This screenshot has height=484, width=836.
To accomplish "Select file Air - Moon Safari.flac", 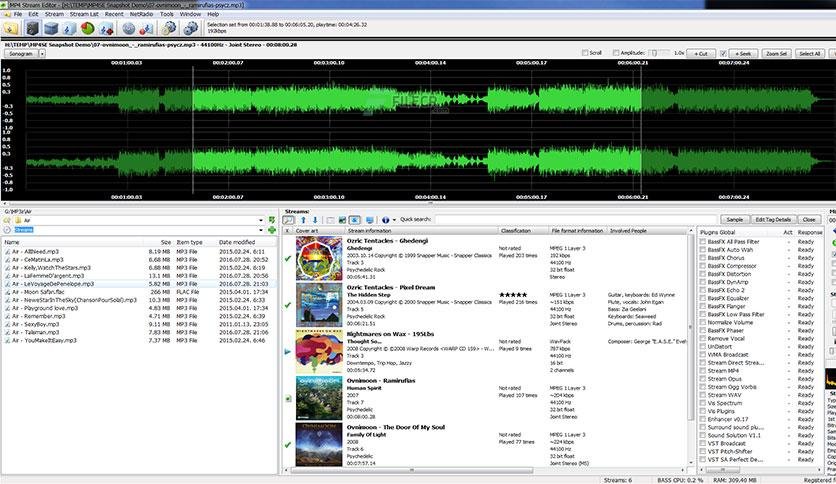I will click(x=38, y=292).
